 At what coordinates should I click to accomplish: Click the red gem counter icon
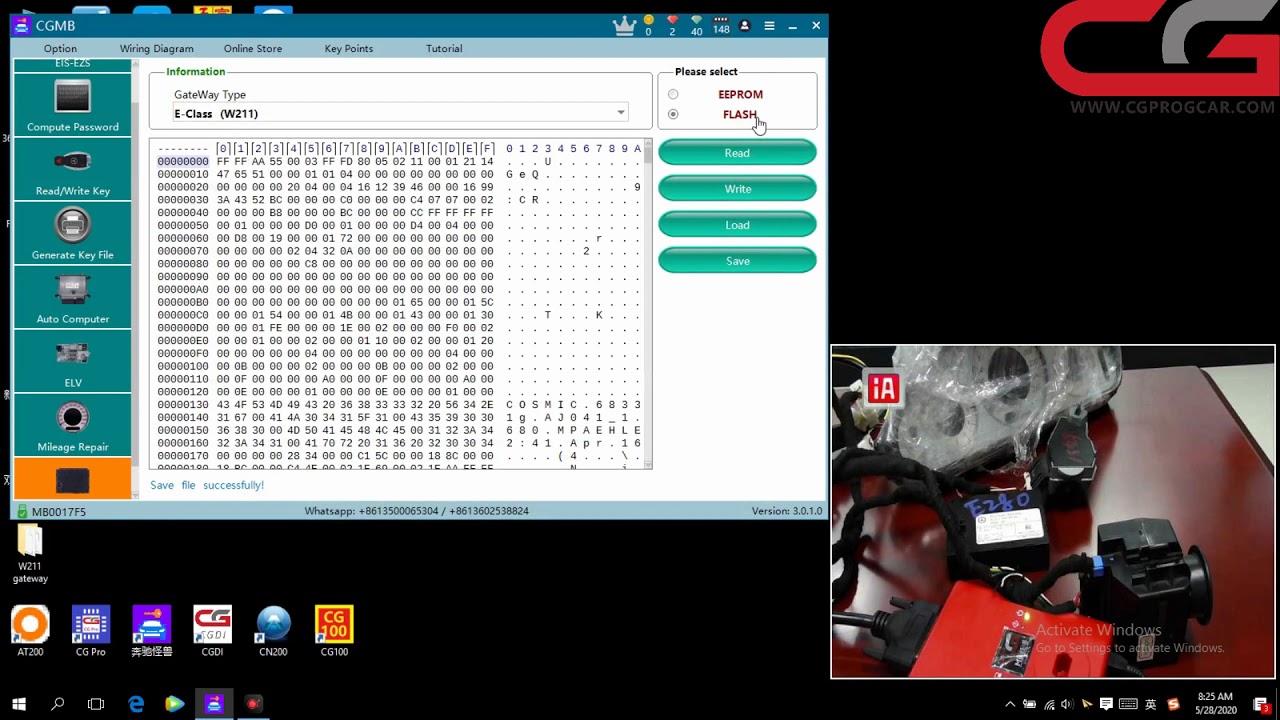click(672, 21)
